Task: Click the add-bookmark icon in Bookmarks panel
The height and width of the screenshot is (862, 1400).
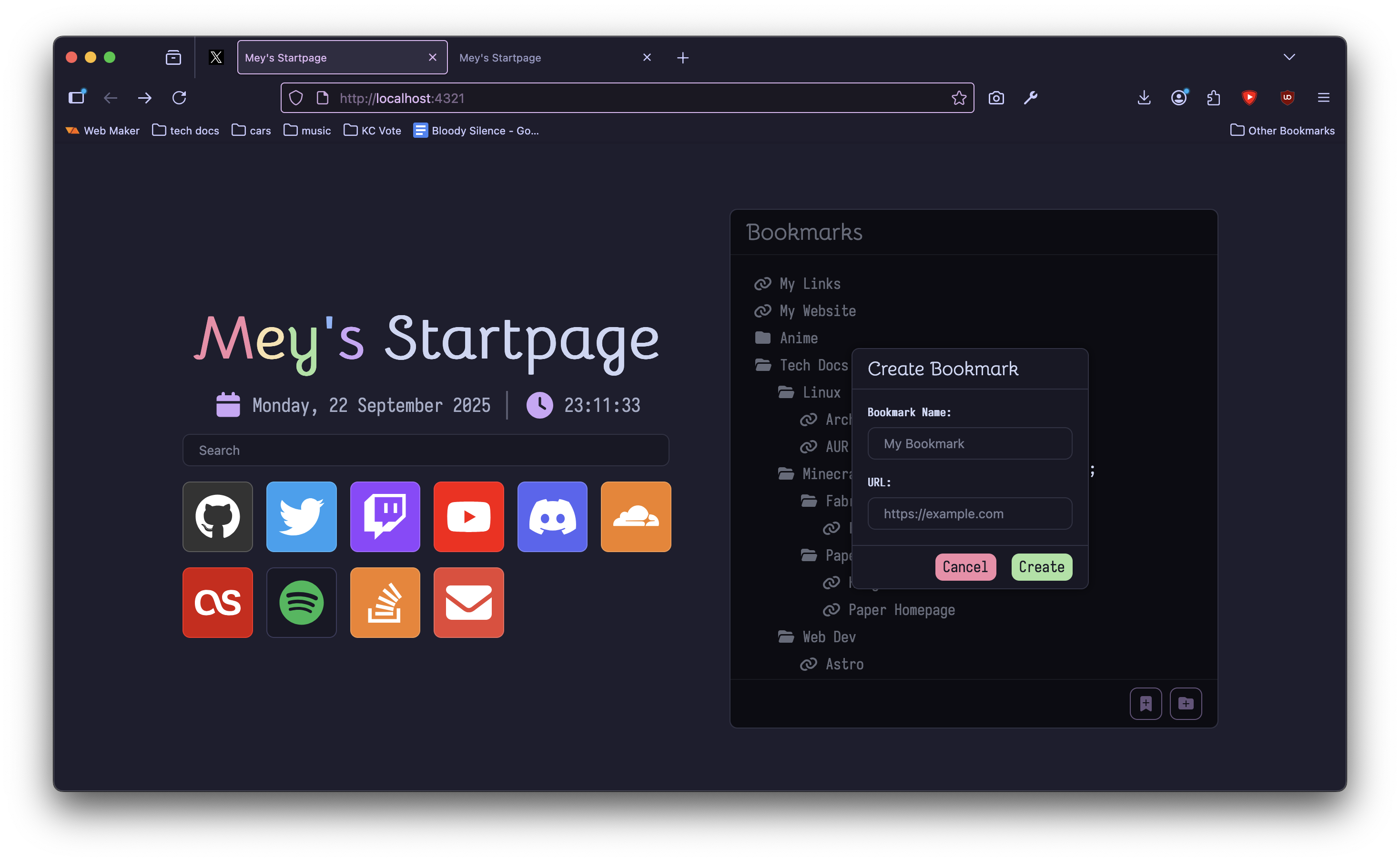Action: [x=1146, y=703]
